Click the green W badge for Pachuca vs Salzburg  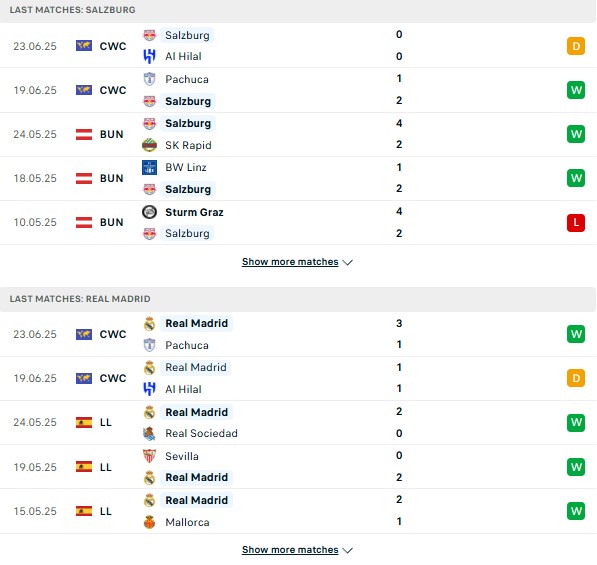[x=576, y=90]
